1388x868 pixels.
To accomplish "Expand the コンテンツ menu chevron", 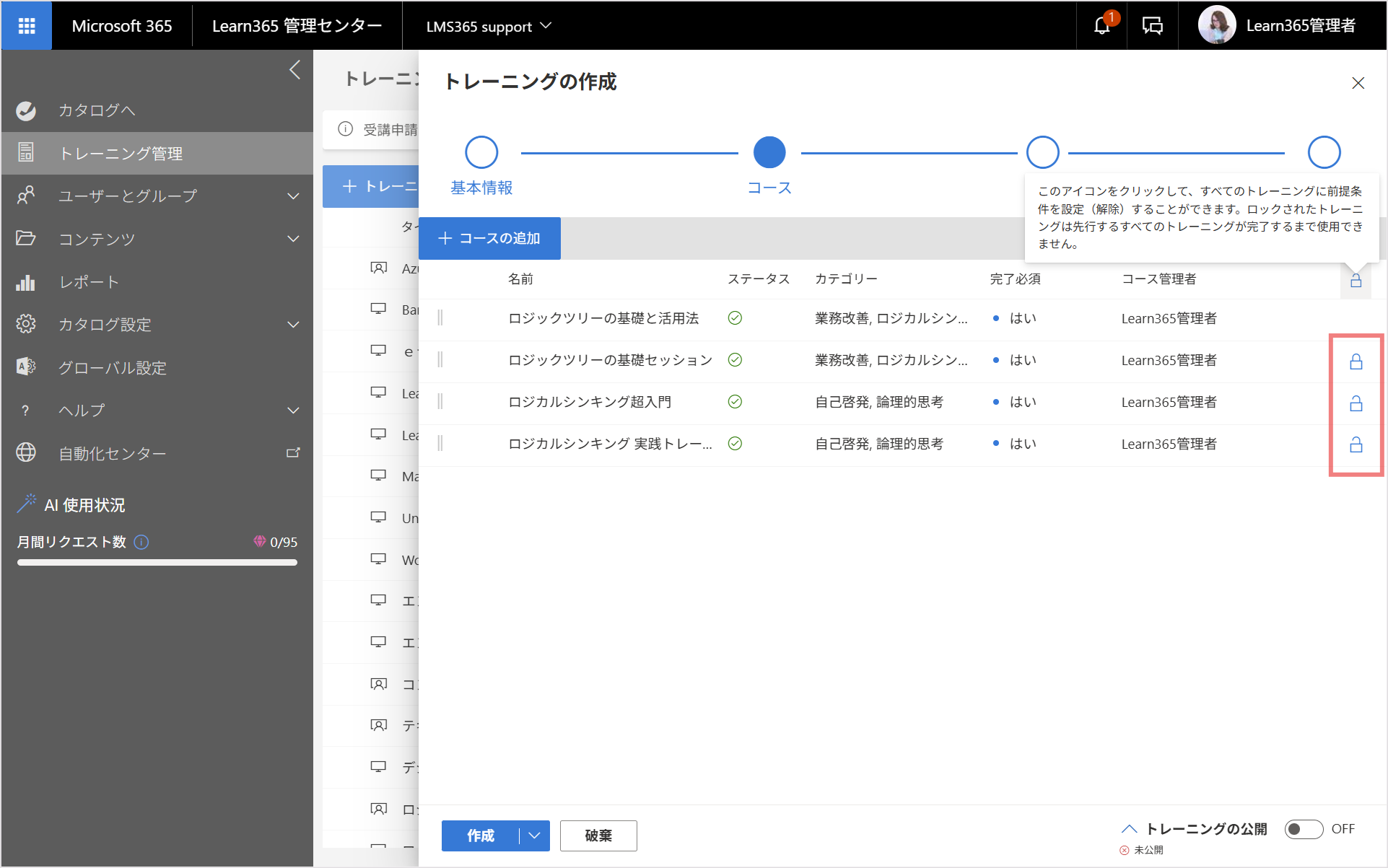I will 293,238.
